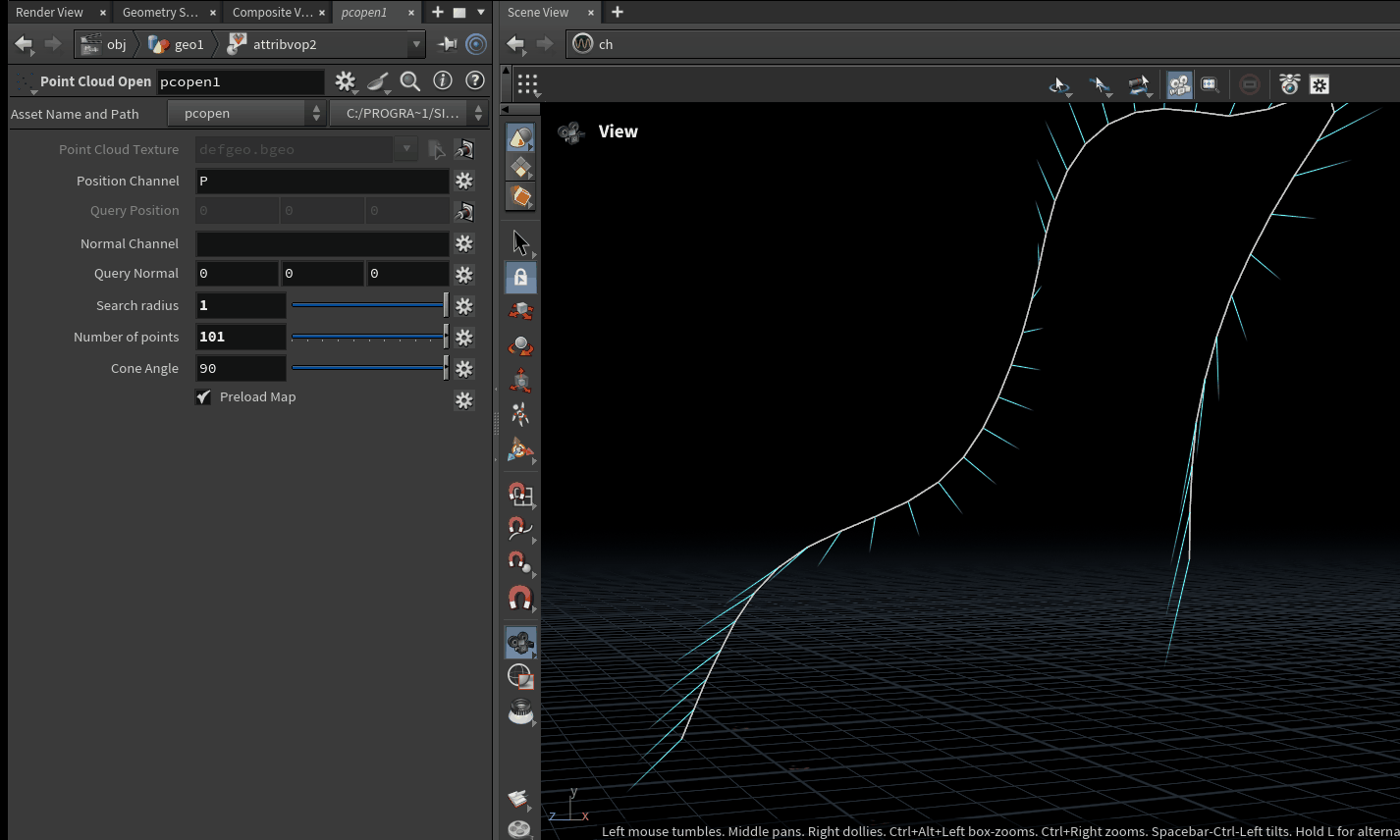Click gear icon next to Normal Channel
The image size is (1400, 840).
pos(464,243)
